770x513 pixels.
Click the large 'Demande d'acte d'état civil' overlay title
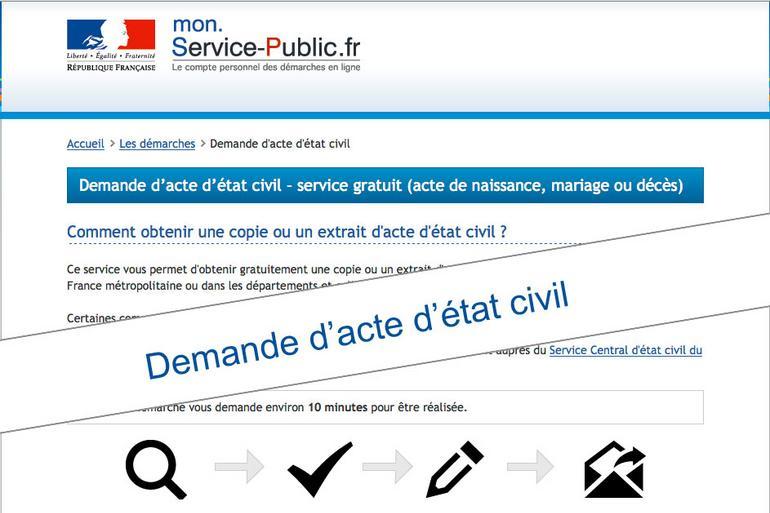[x=357, y=330]
